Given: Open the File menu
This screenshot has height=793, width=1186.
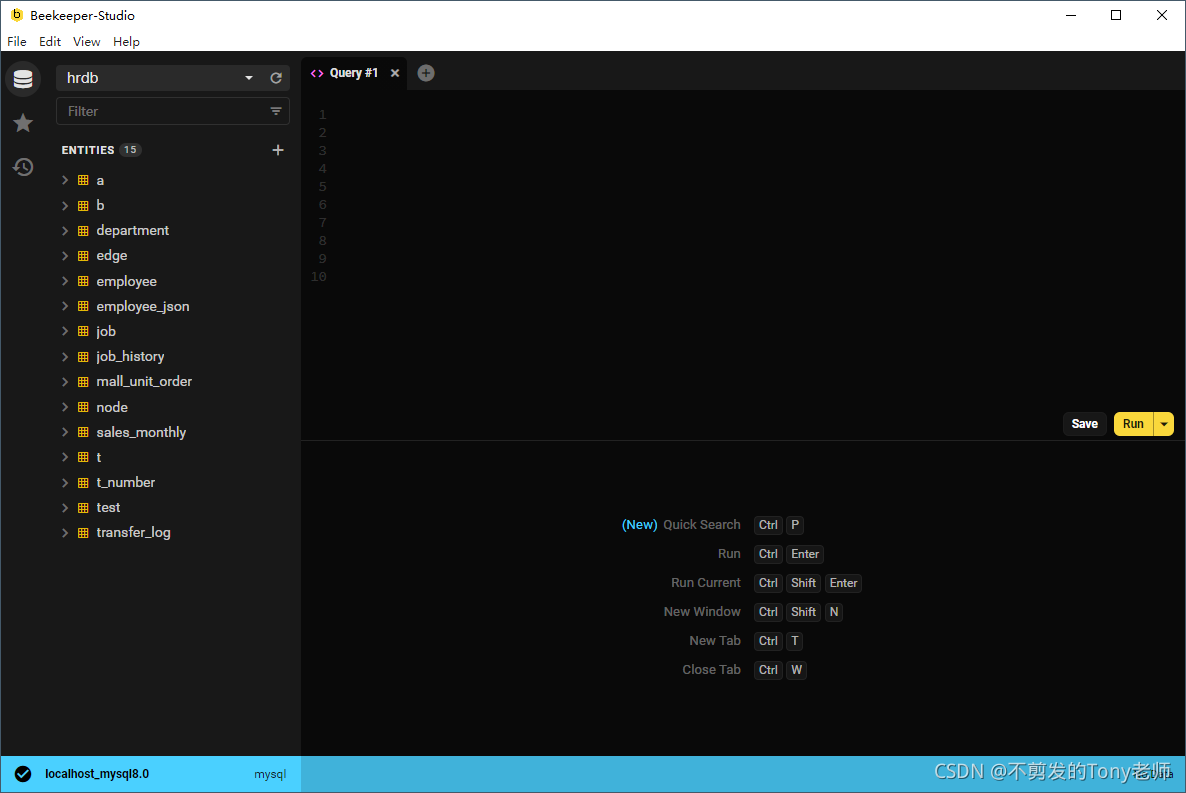Looking at the screenshot, I should [x=17, y=42].
